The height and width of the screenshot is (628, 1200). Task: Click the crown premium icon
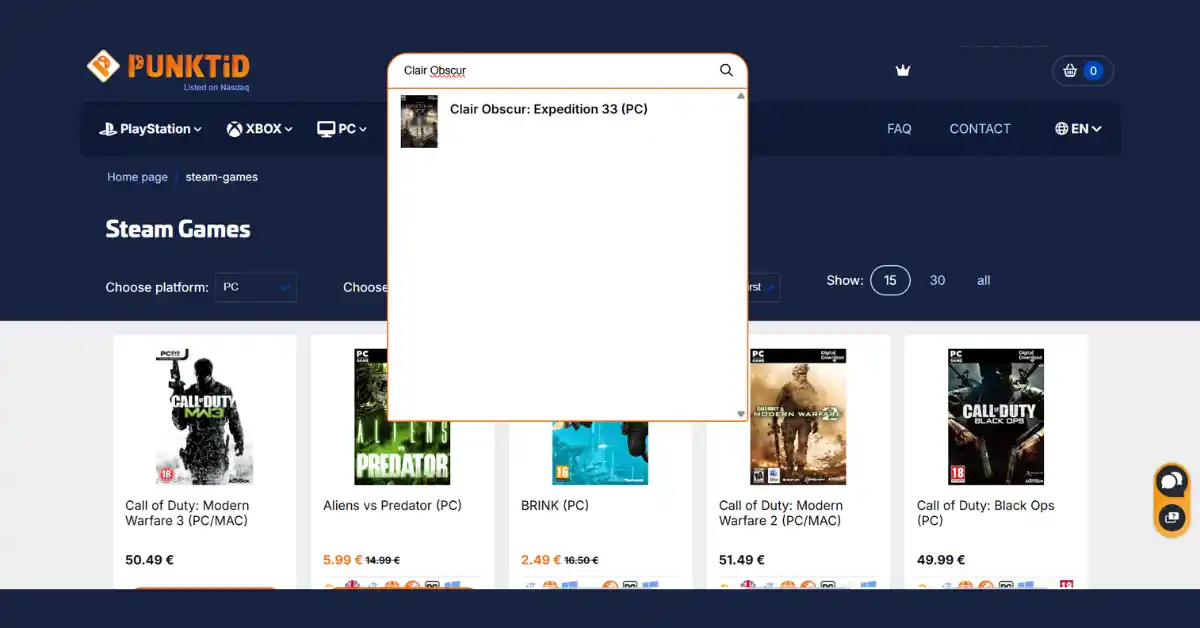[x=903, y=71]
